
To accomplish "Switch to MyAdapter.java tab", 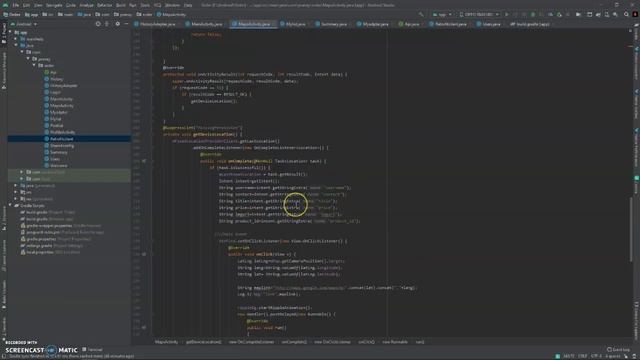I will point(373,24).
